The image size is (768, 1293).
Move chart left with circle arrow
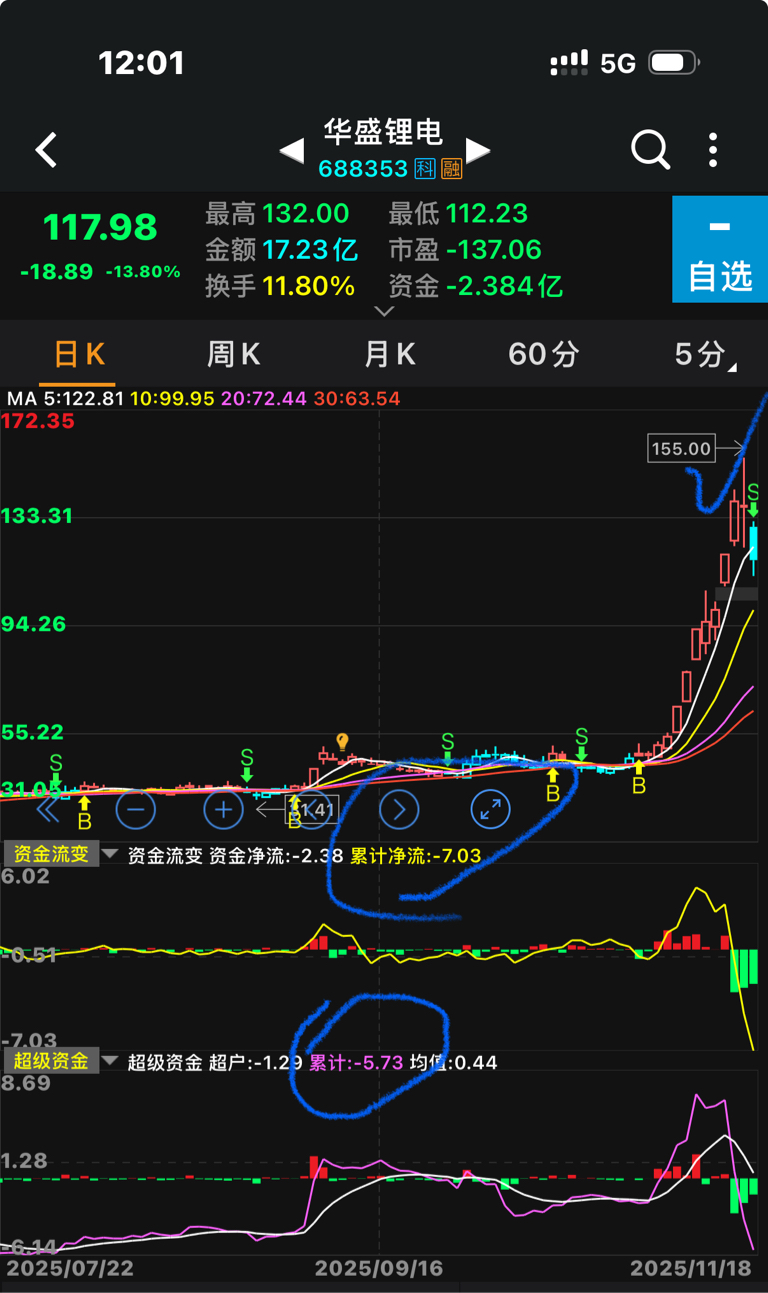point(311,809)
